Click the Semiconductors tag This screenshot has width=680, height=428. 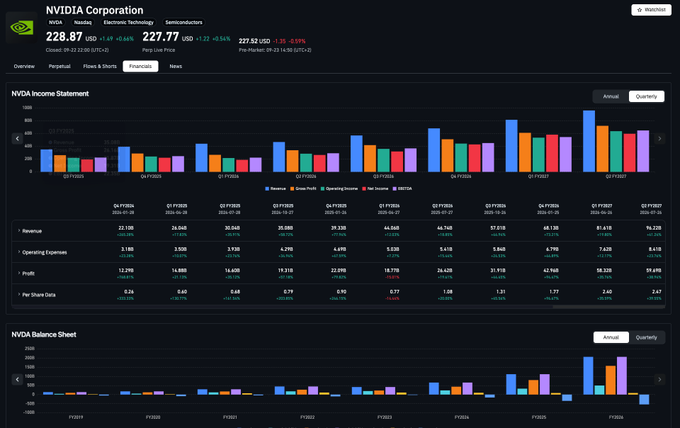point(183,23)
